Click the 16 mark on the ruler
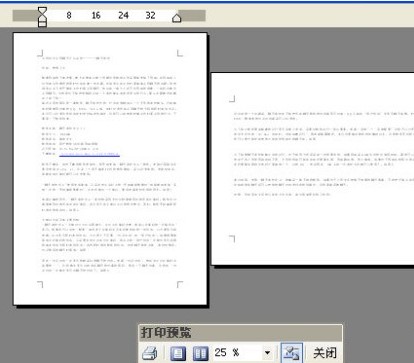The image size is (414, 363). pyautogui.click(x=96, y=15)
